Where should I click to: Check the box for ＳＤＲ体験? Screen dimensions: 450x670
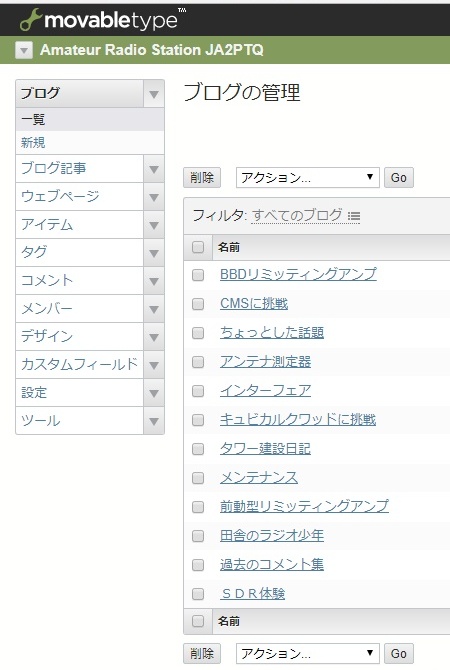pyautogui.click(x=198, y=594)
